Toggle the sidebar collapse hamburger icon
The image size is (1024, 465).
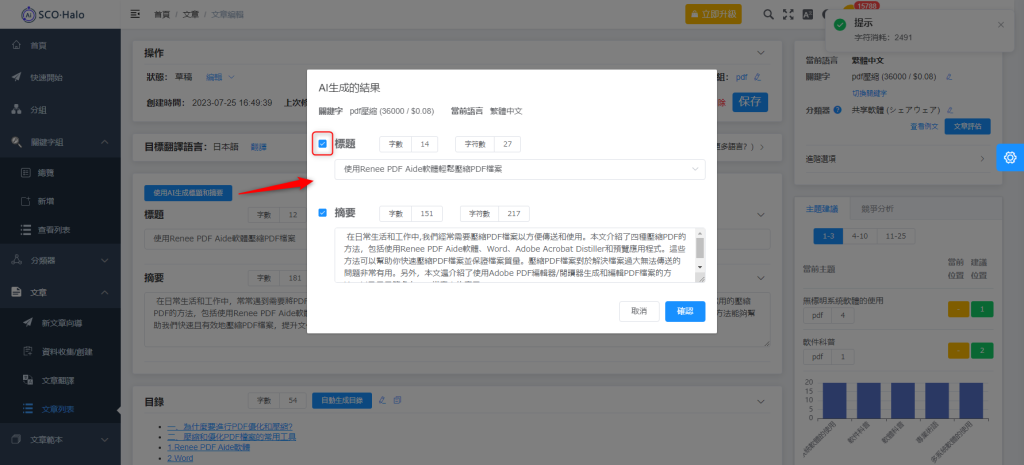coord(136,14)
